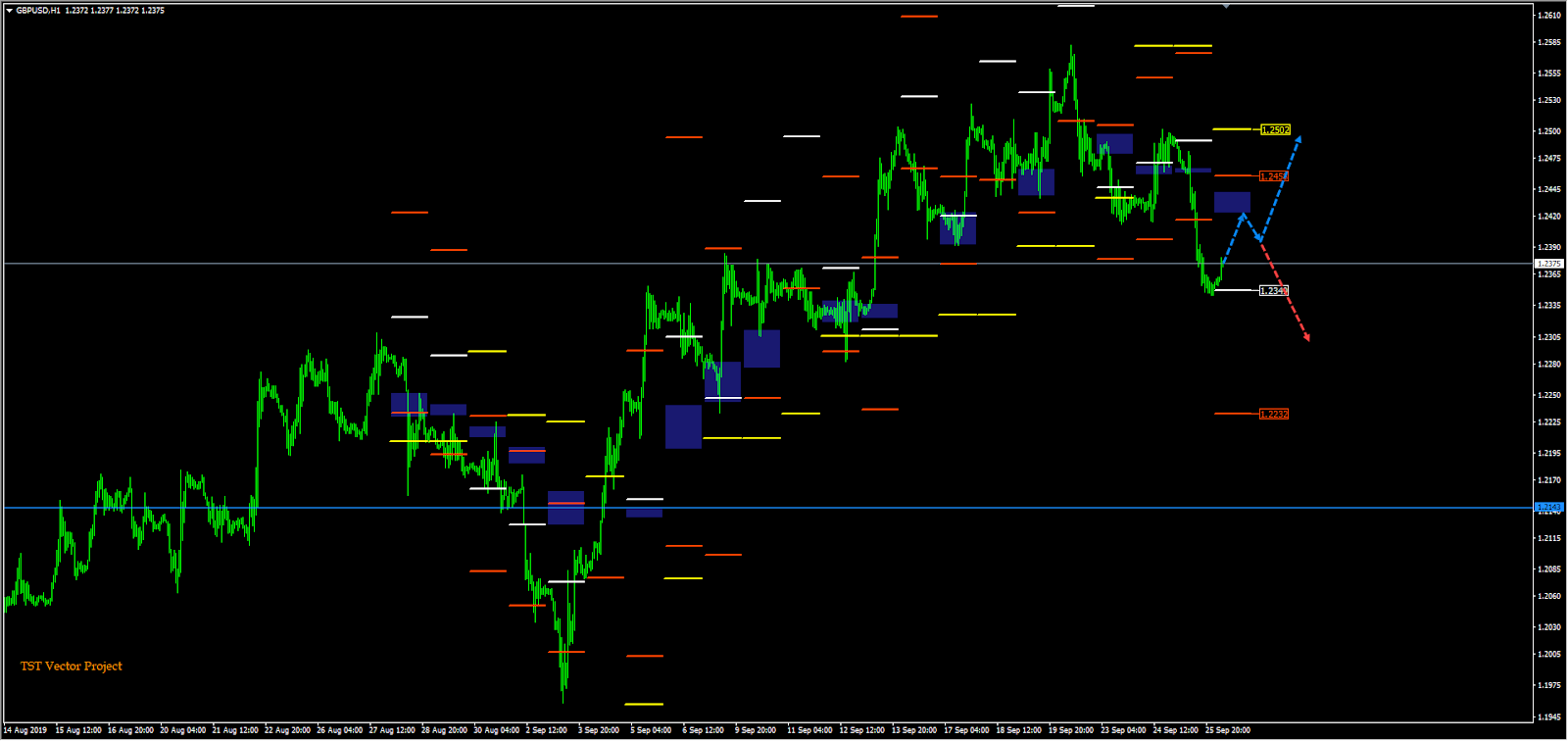This screenshot has width=1568, height=741.
Task: Click the TST Vector Project label
Action: point(72,667)
